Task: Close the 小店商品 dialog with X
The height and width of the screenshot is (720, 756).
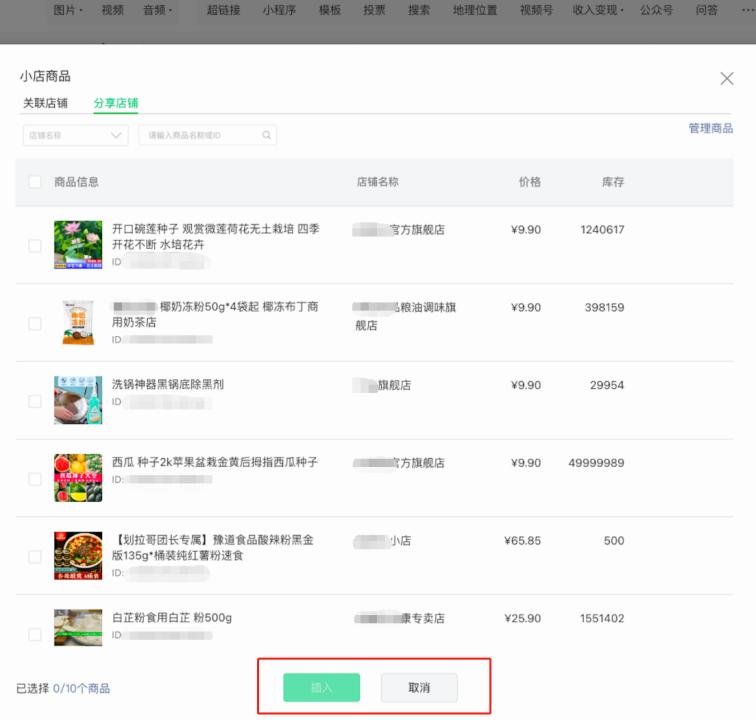Action: pyautogui.click(x=727, y=78)
